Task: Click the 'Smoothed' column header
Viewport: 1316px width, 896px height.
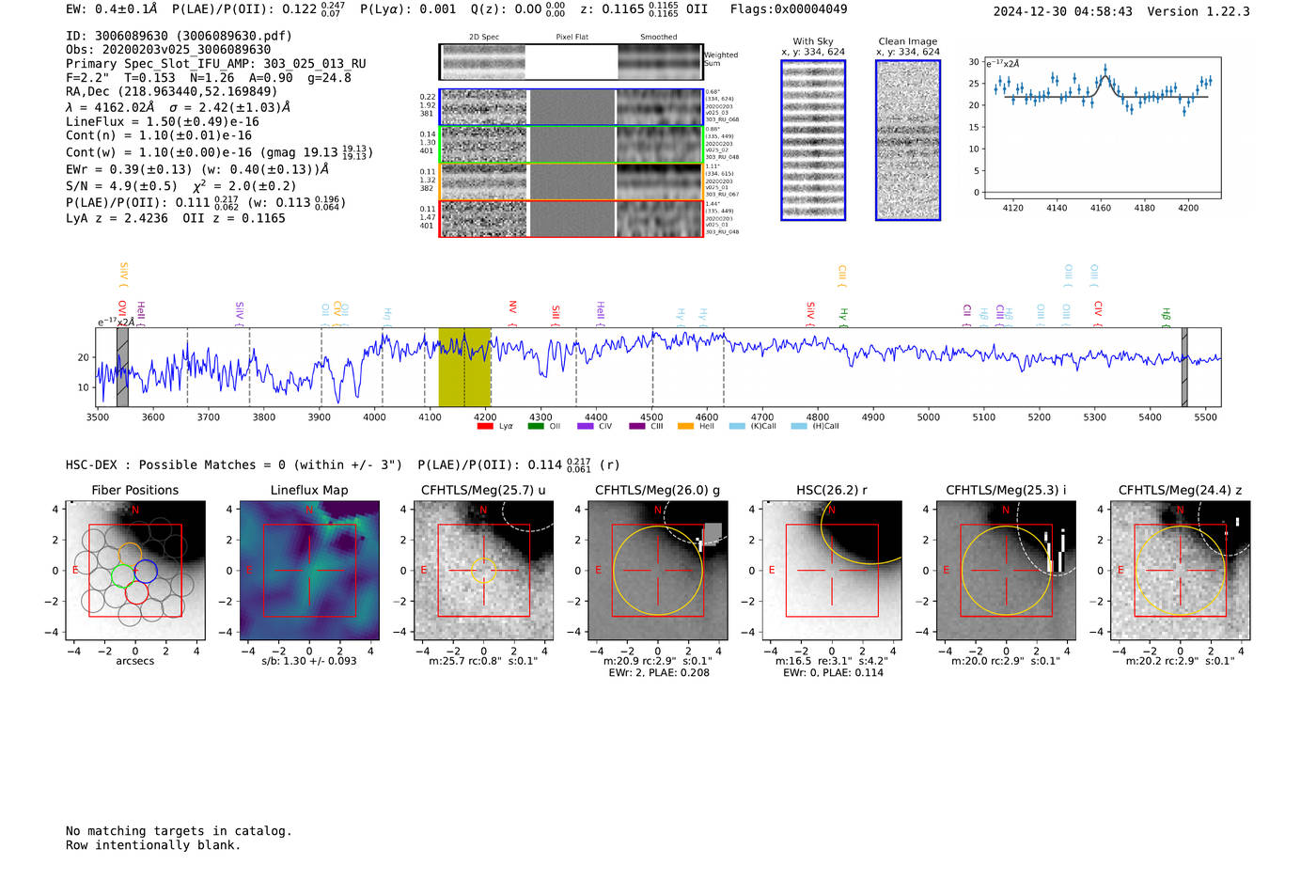Action: click(x=658, y=37)
